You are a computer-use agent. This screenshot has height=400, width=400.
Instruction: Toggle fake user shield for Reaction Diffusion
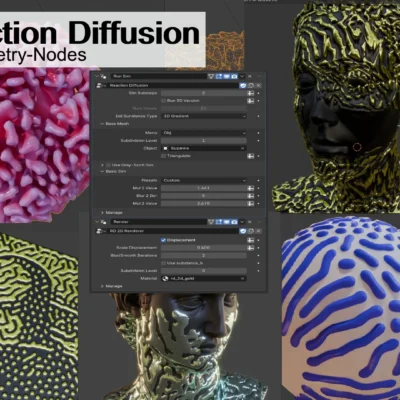pos(243,85)
